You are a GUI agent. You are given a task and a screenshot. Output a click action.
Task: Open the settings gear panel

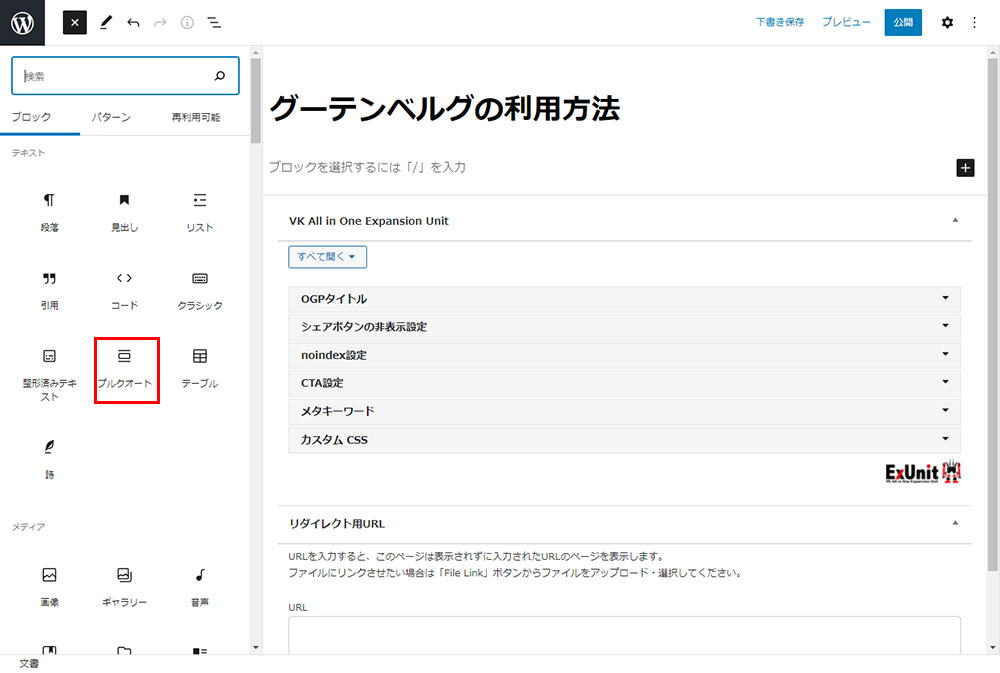pyautogui.click(x=947, y=22)
